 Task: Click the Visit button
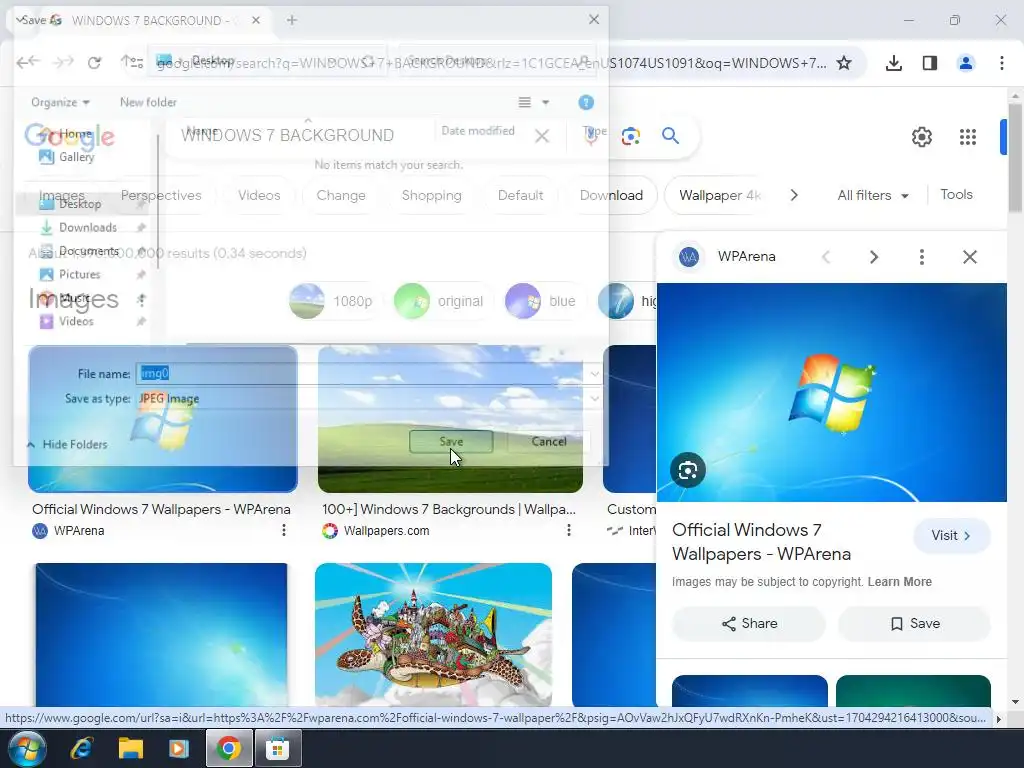[x=952, y=536]
